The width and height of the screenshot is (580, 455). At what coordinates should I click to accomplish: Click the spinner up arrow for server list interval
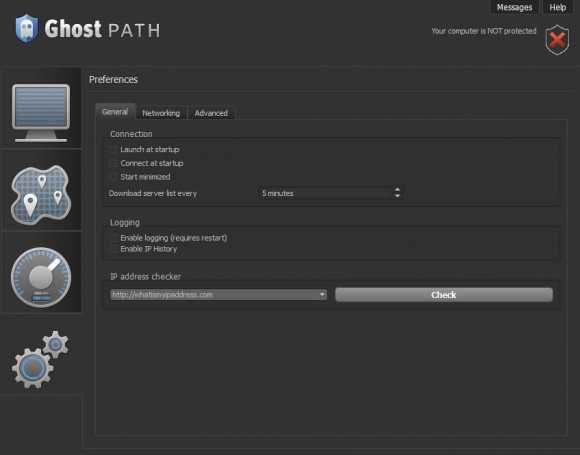click(397, 189)
